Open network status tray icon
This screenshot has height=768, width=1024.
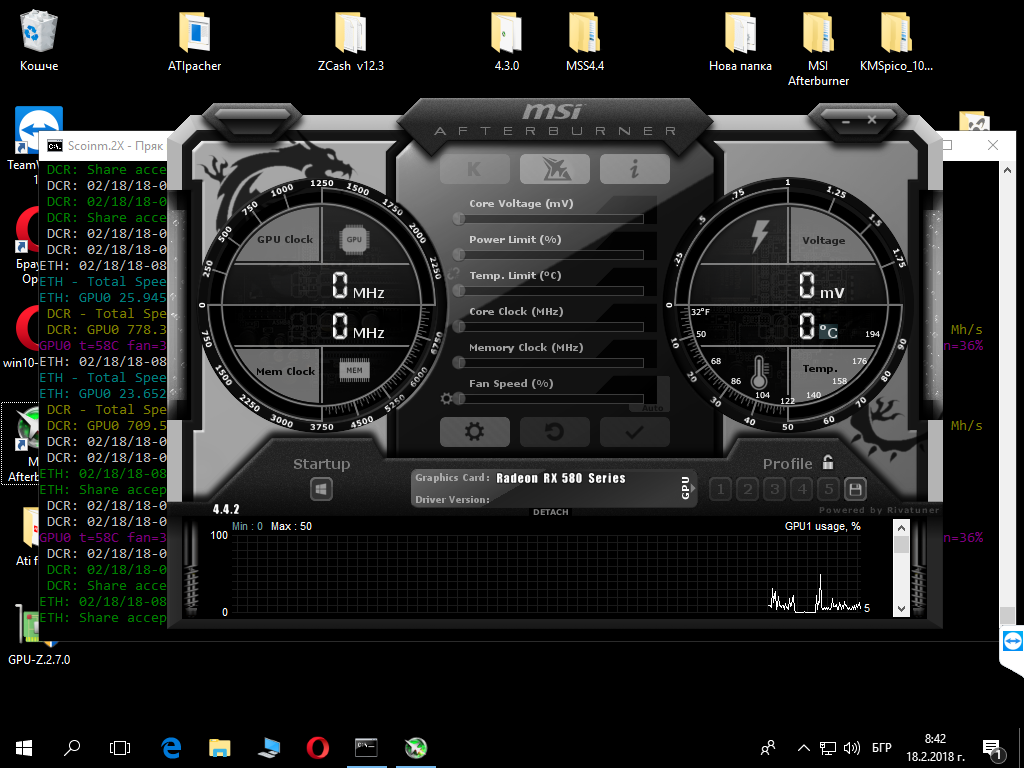click(x=828, y=748)
